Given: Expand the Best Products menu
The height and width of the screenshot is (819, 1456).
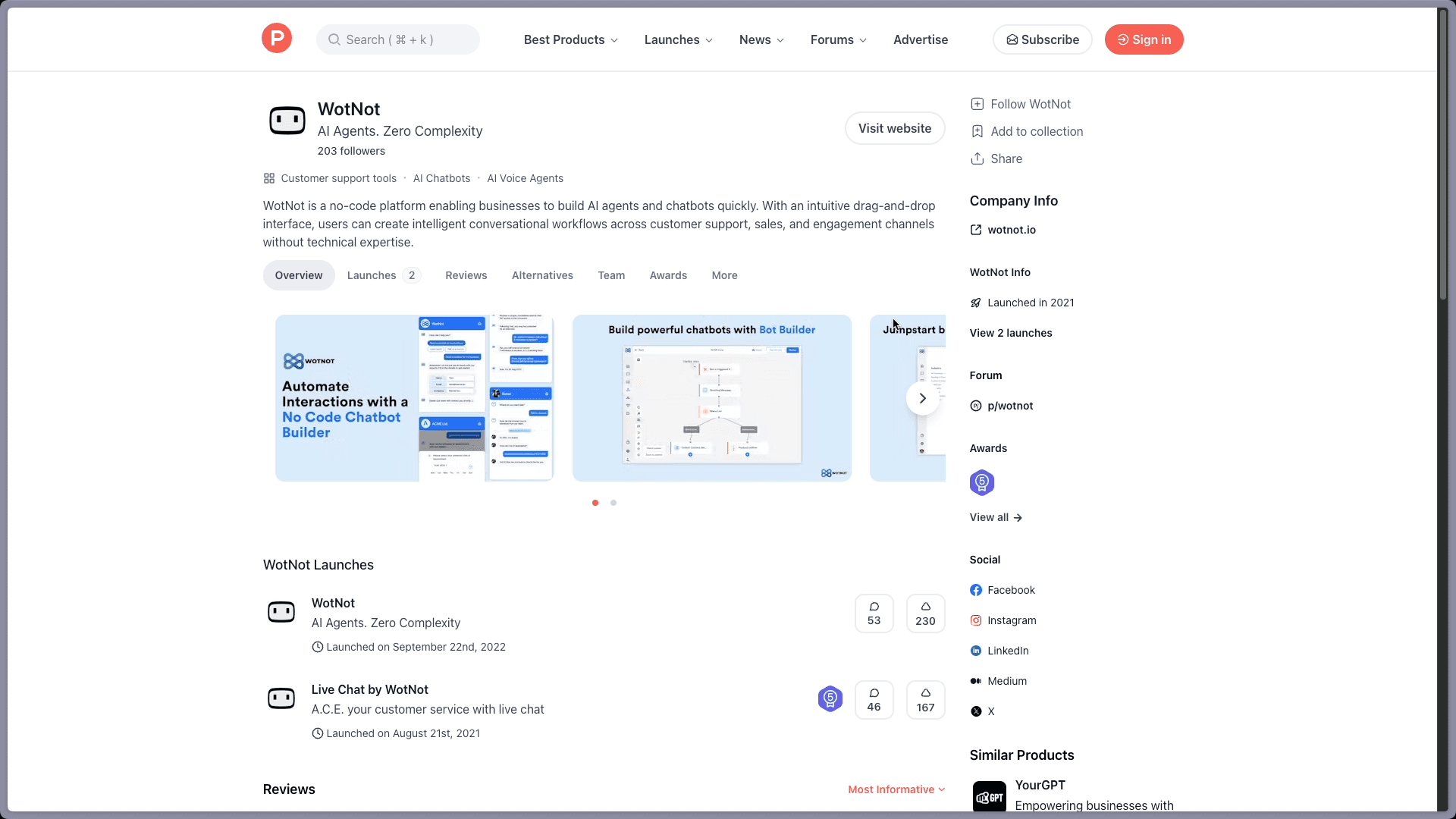Looking at the screenshot, I should [570, 39].
